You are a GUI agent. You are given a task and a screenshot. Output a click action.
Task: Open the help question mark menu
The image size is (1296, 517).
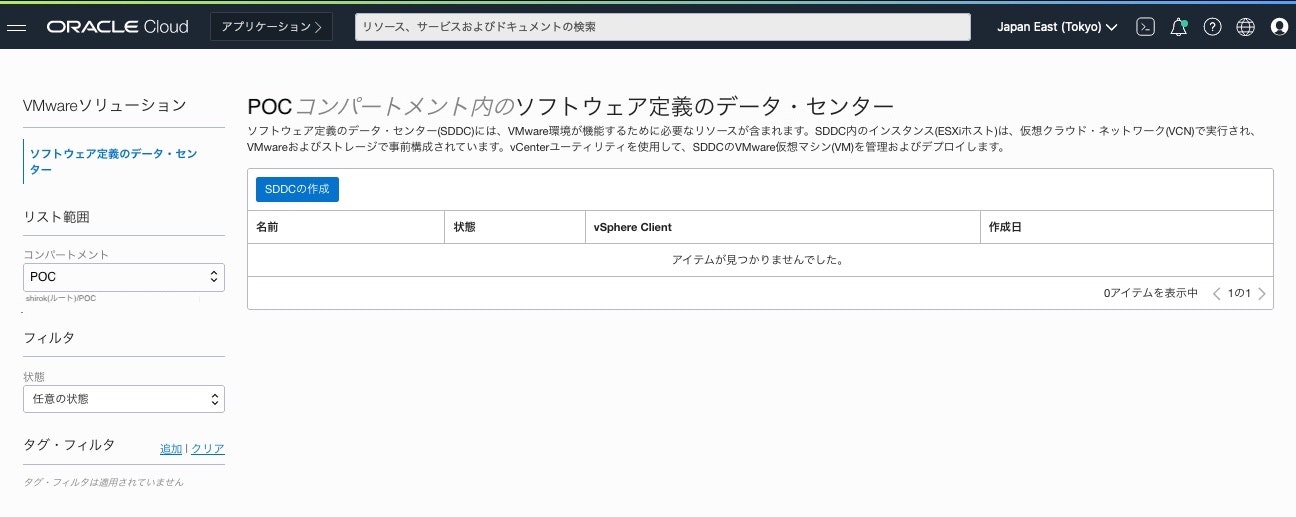point(1212,27)
